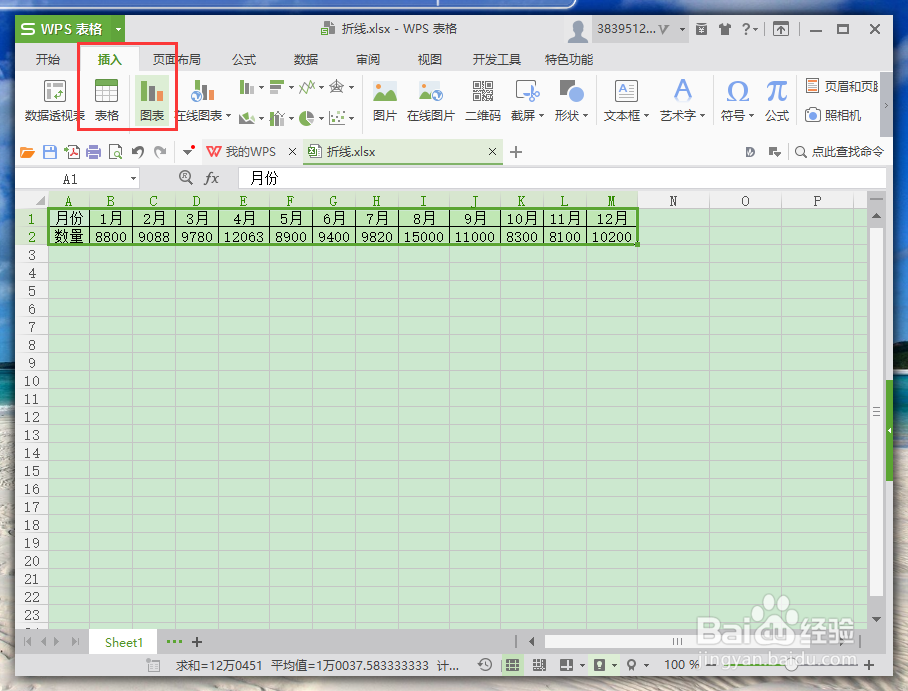Switch to the 开始 ribbon tab

(47, 60)
